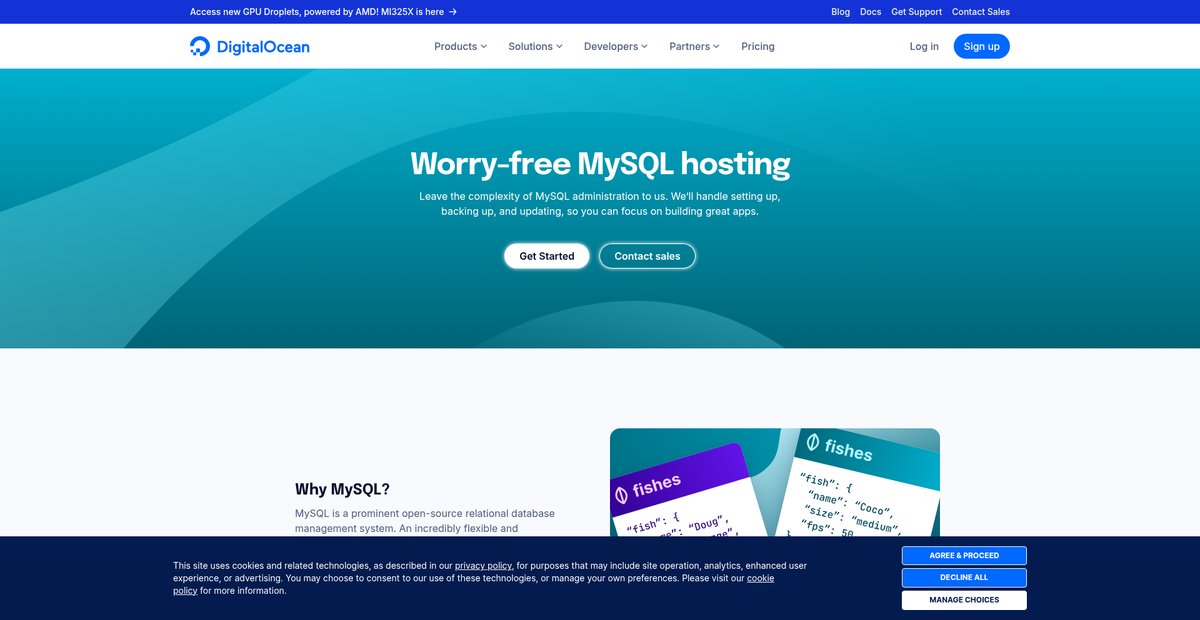
Task: Click the Get Started button
Action: coord(547,256)
